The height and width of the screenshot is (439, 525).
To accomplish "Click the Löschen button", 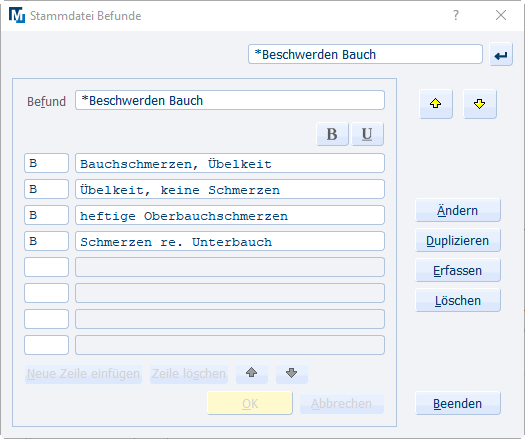I will 458,300.
